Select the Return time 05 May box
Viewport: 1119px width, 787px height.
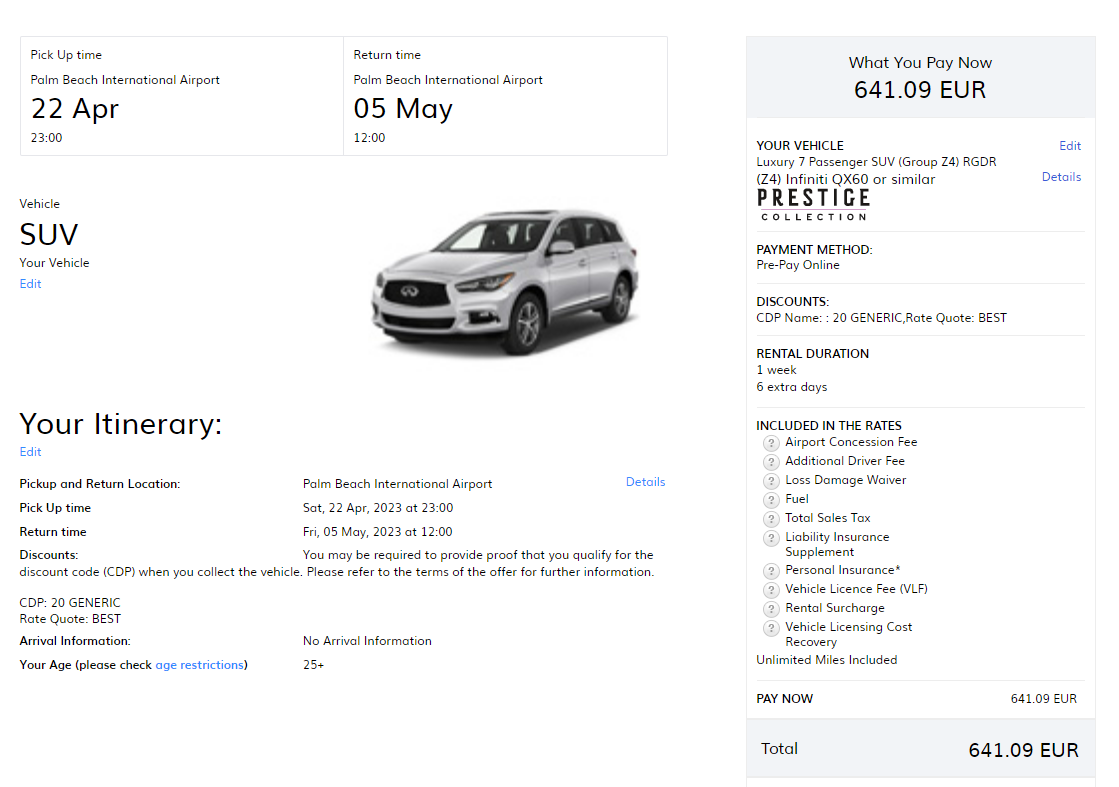pyautogui.click(x=505, y=96)
